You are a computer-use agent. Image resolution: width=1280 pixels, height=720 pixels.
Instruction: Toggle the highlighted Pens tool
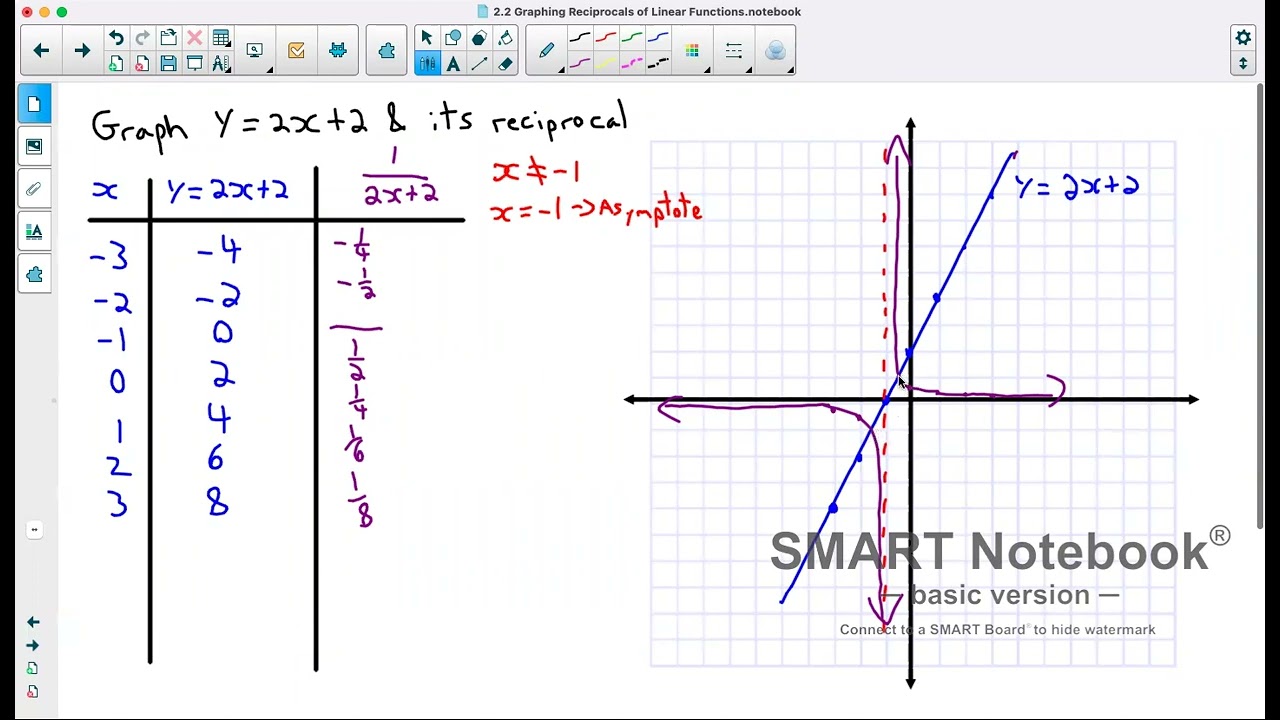coord(427,63)
